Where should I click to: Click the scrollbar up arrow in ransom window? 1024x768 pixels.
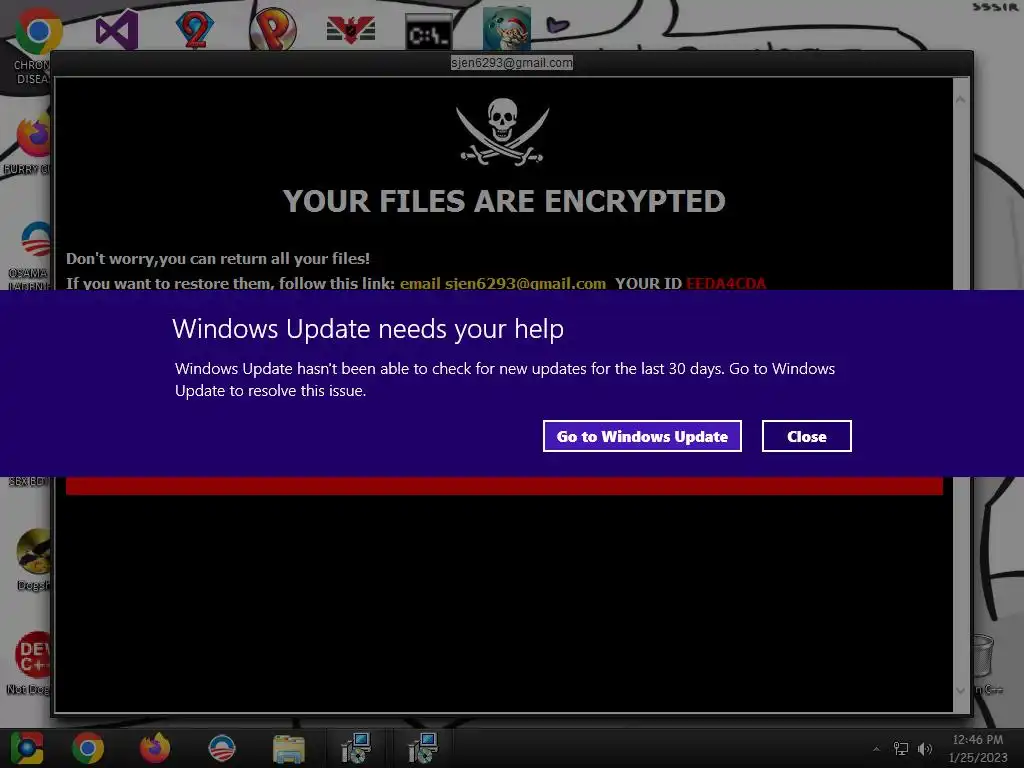961,100
